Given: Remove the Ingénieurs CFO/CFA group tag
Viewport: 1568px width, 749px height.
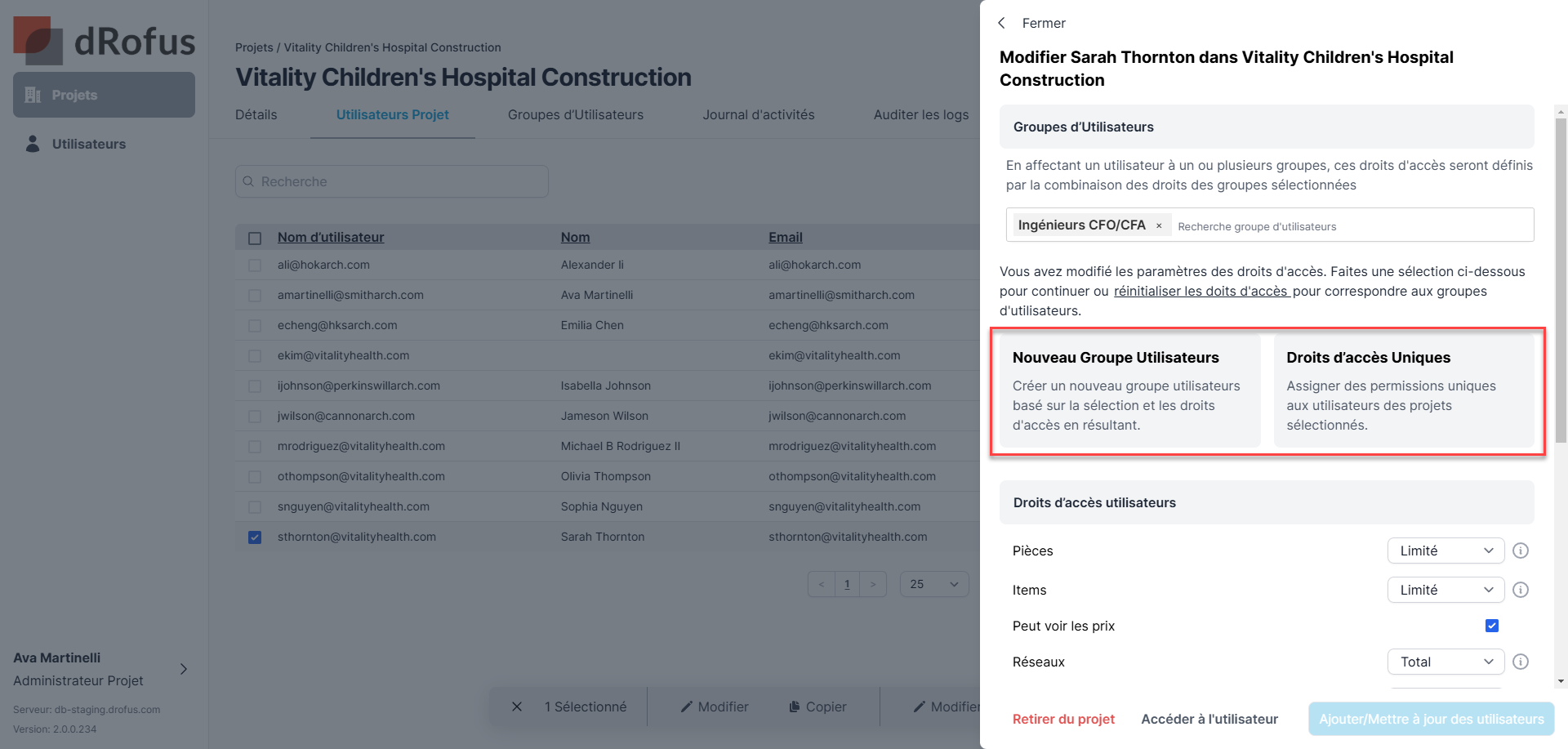Looking at the screenshot, I should pyautogui.click(x=1159, y=225).
